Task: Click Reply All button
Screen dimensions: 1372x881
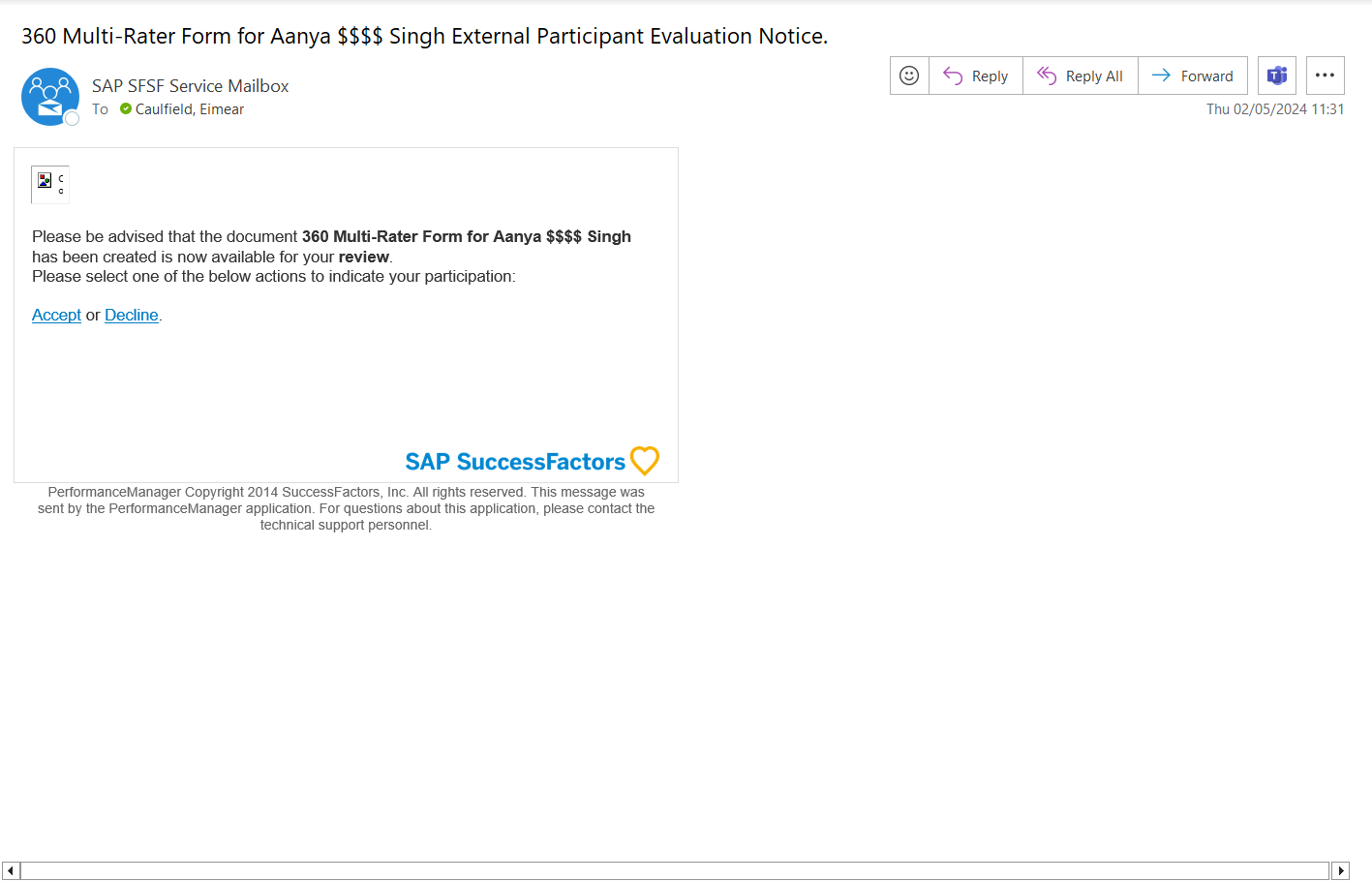Action: click(x=1081, y=76)
